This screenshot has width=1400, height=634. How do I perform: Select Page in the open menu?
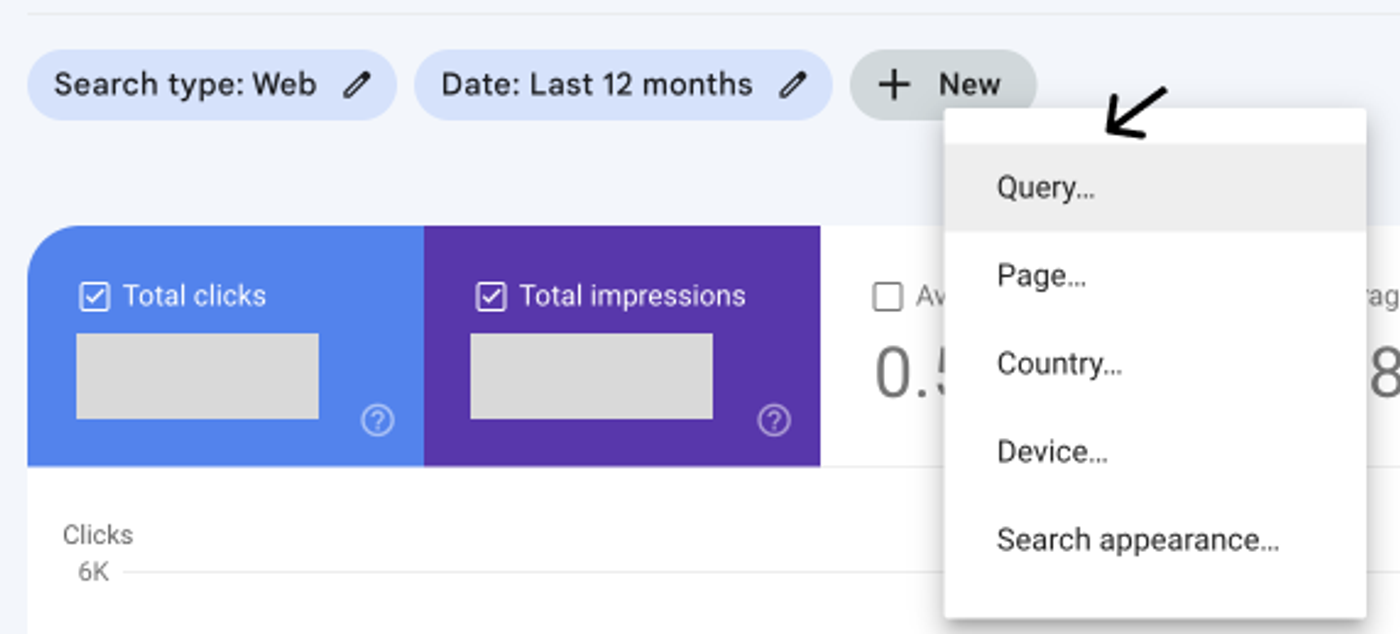click(1040, 276)
